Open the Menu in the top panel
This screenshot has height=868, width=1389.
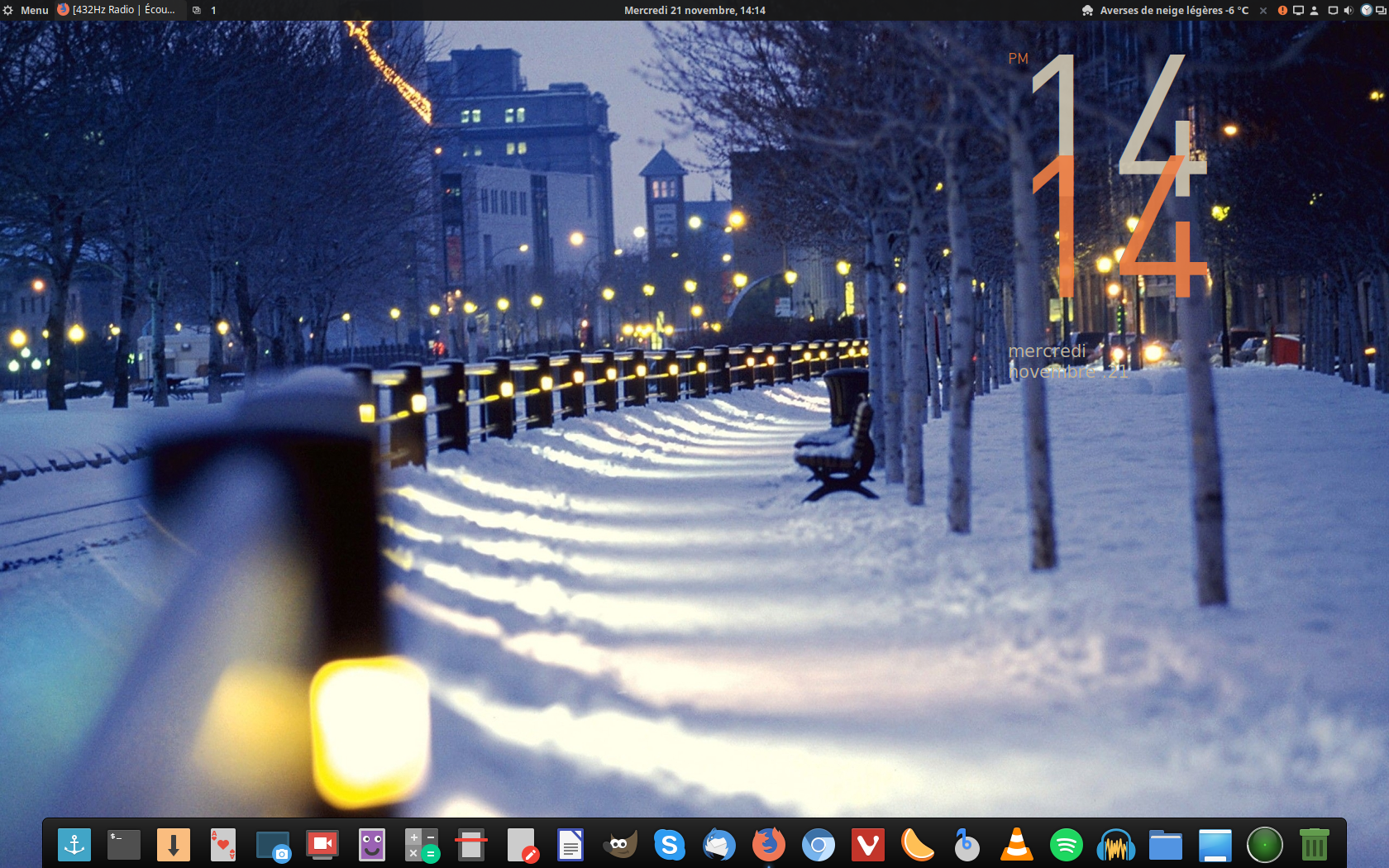(26, 10)
